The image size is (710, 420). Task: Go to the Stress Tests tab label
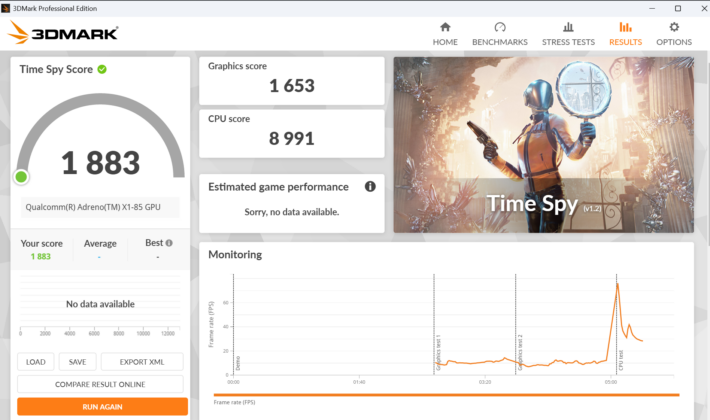tap(568, 42)
